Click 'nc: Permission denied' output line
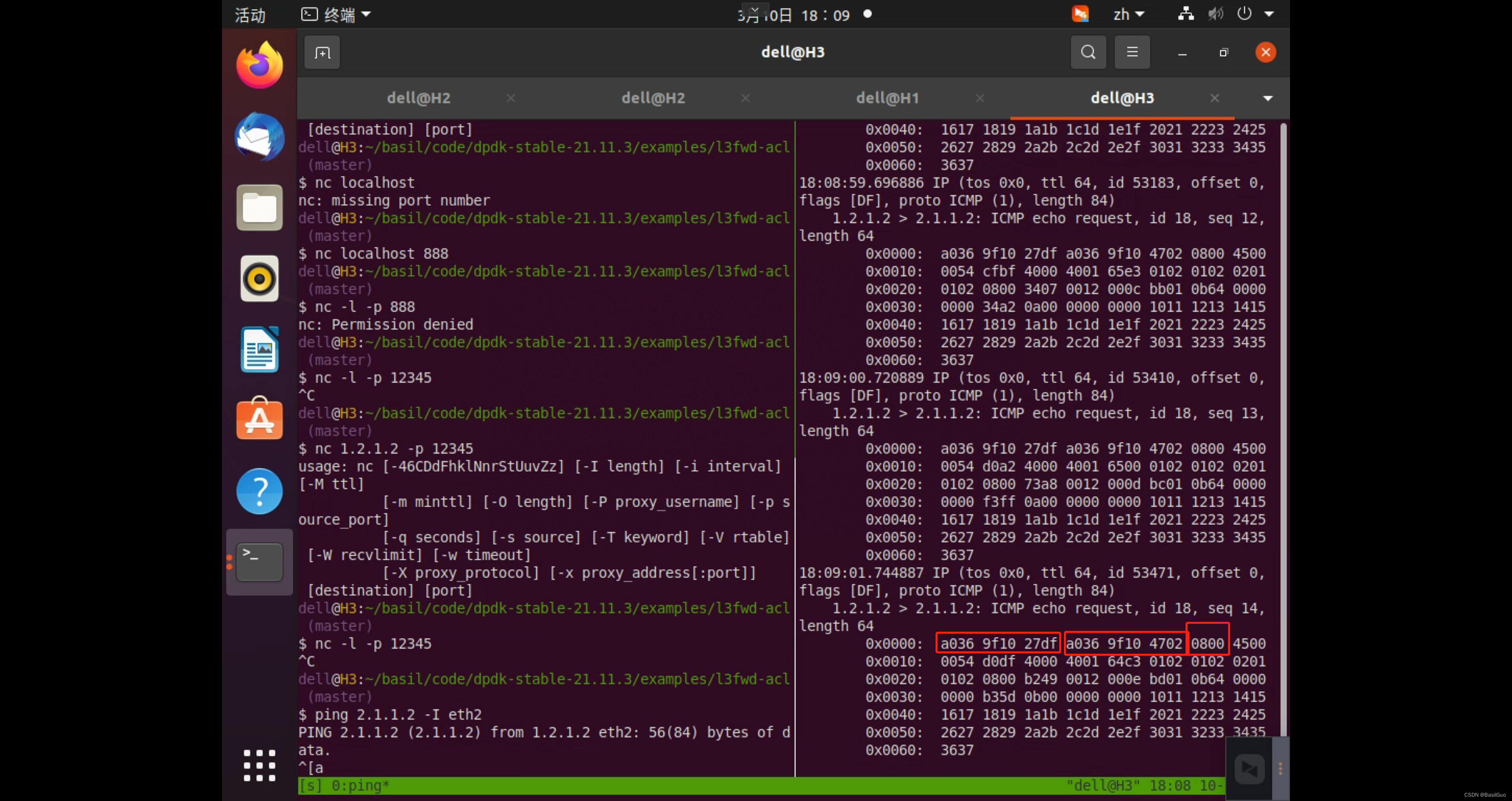Image resolution: width=1512 pixels, height=801 pixels. [x=385, y=324]
